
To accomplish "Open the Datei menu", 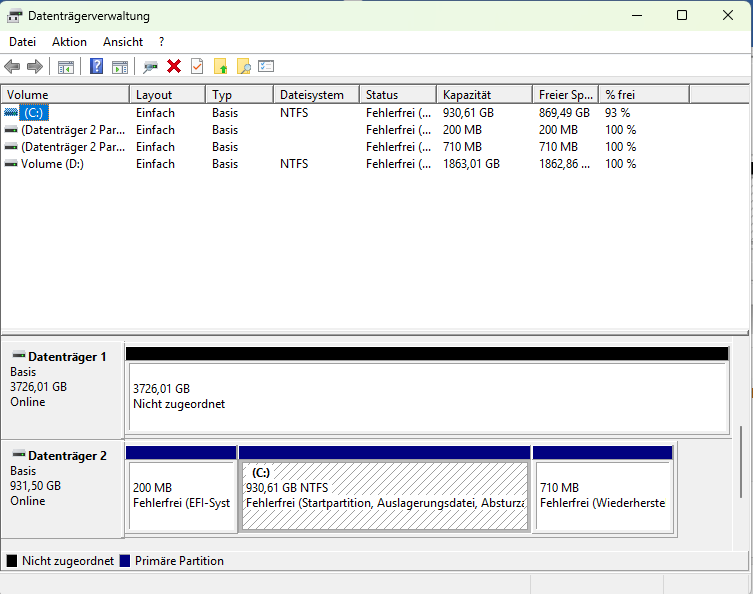I will 23,42.
